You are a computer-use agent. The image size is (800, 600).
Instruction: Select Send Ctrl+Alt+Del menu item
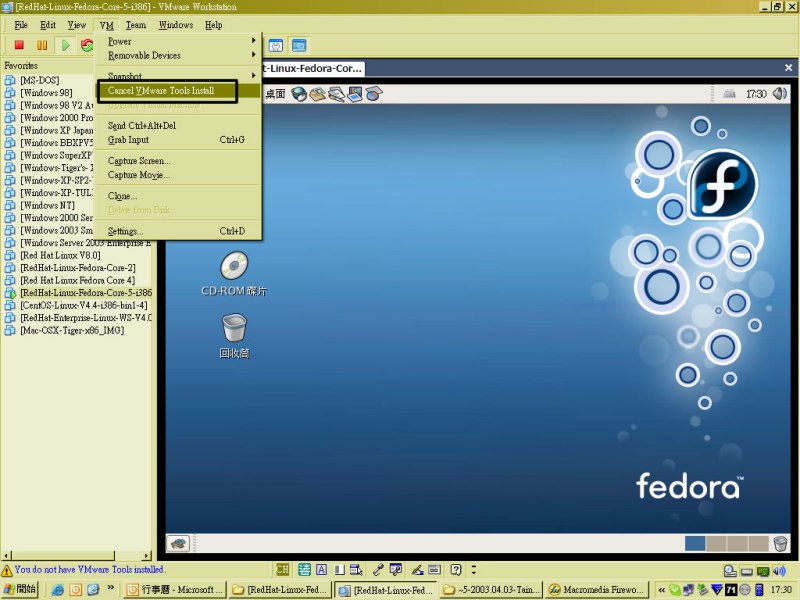[178, 126]
